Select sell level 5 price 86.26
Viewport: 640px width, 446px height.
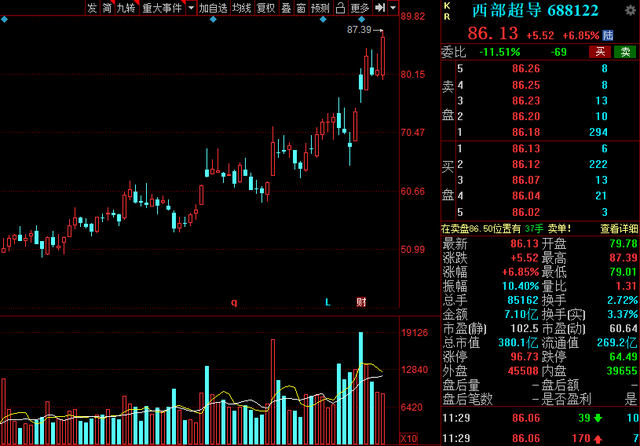pos(526,69)
